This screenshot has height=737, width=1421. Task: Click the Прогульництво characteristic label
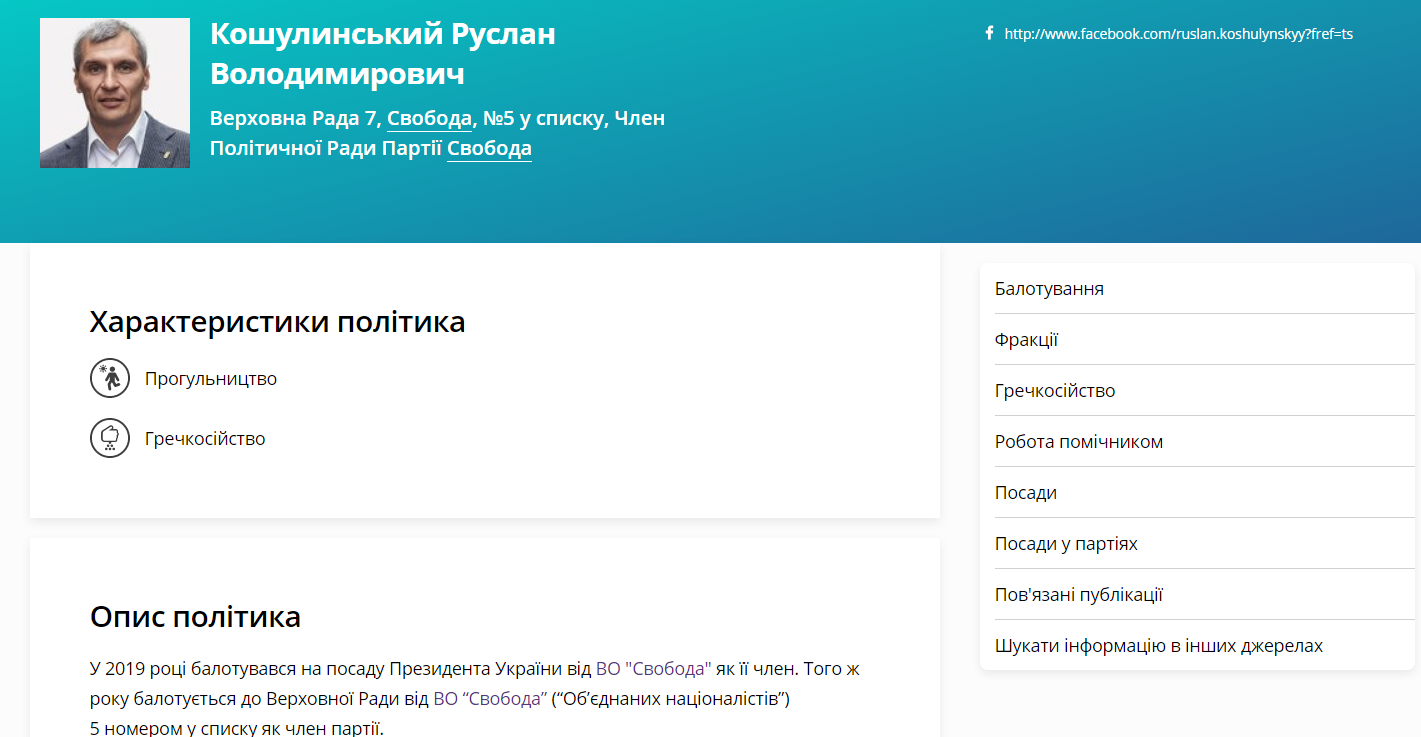pyautogui.click(x=211, y=379)
